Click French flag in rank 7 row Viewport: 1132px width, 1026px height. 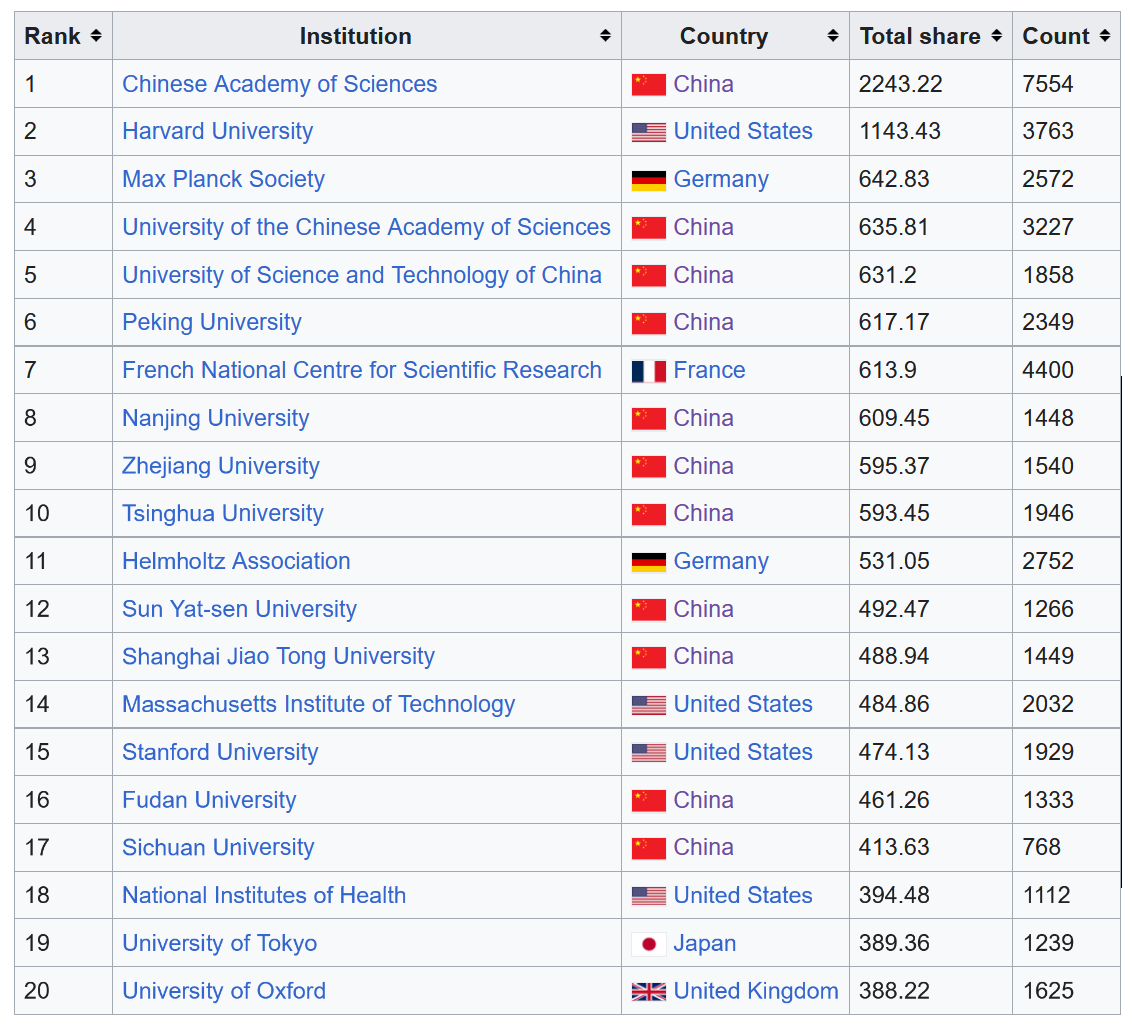[648, 371]
